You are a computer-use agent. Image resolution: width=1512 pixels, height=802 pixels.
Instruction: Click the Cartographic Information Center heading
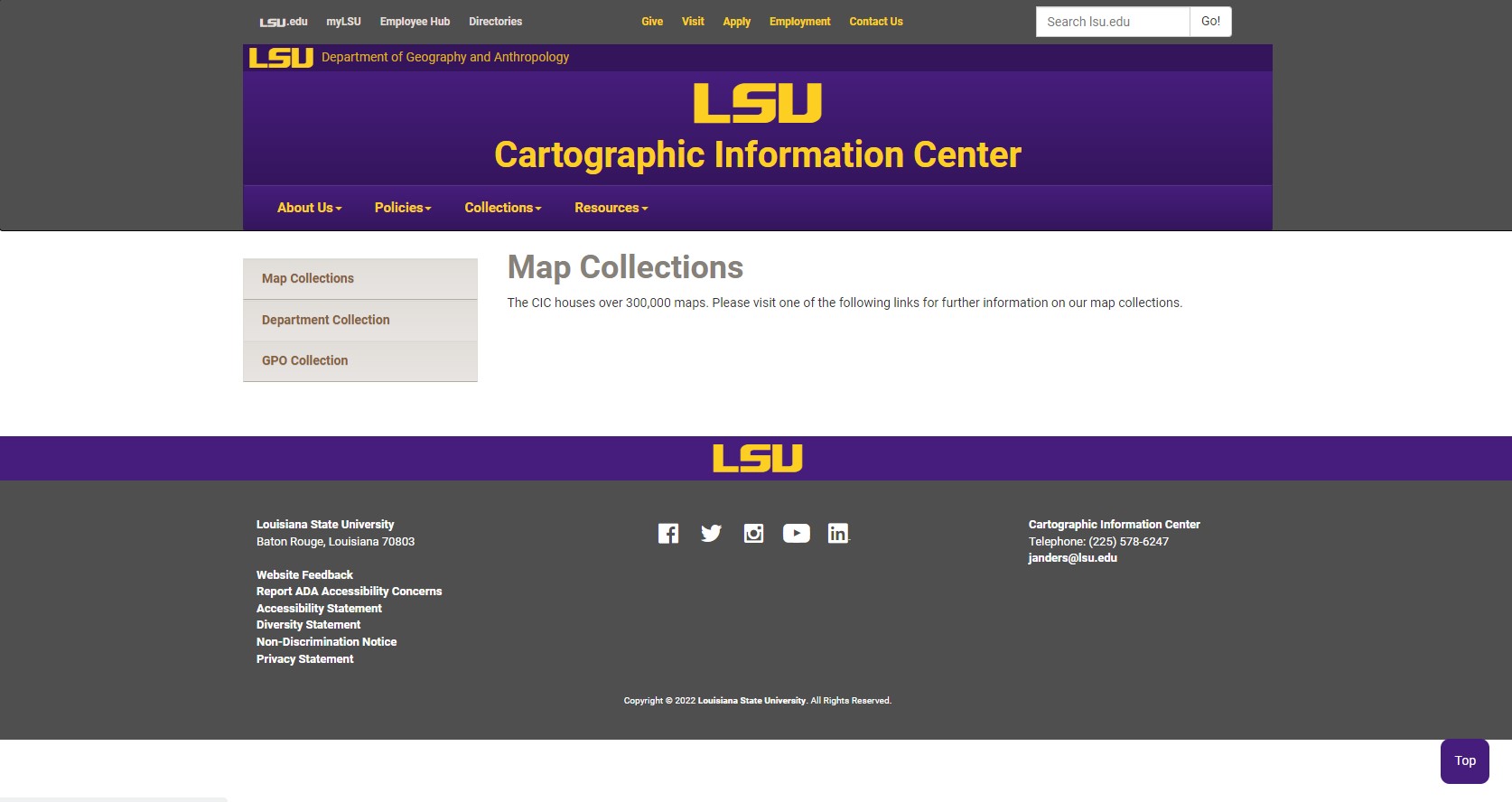(758, 154)
